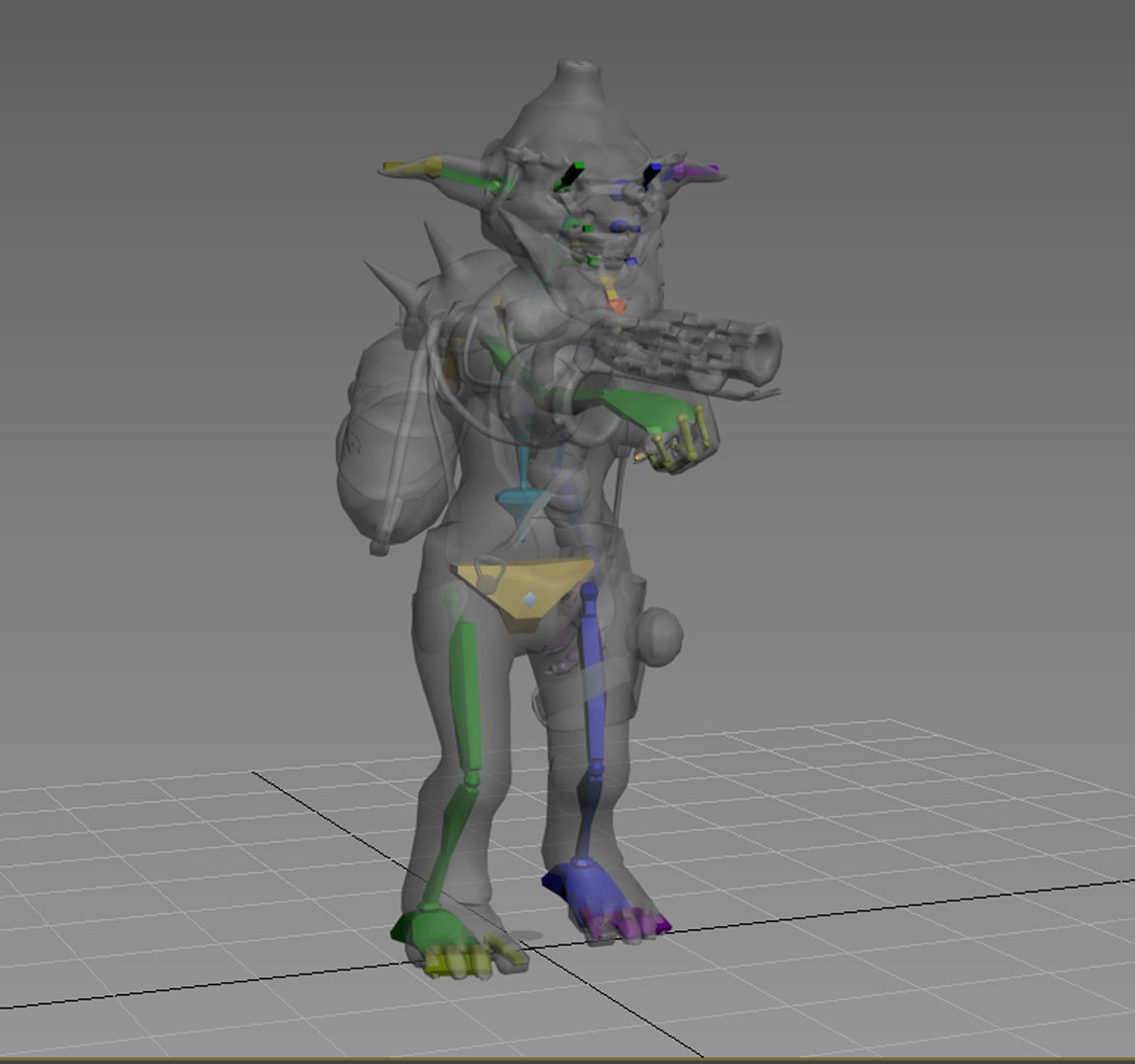Select the green calf bone
The width and height of the screenshot is (1135, 1064).
pyautogui.click(x=449, y=845)
